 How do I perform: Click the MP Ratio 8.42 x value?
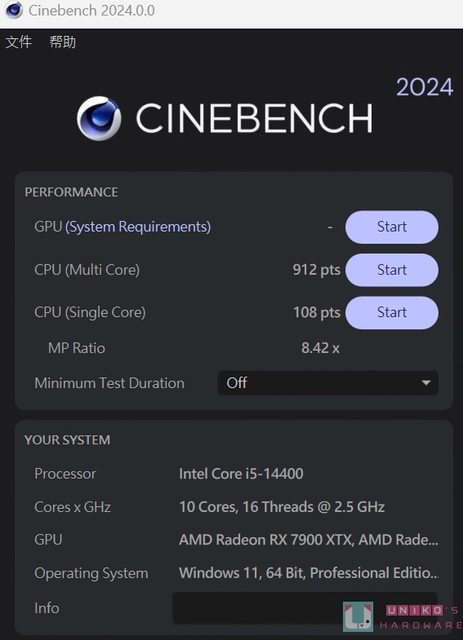[320, 348]
